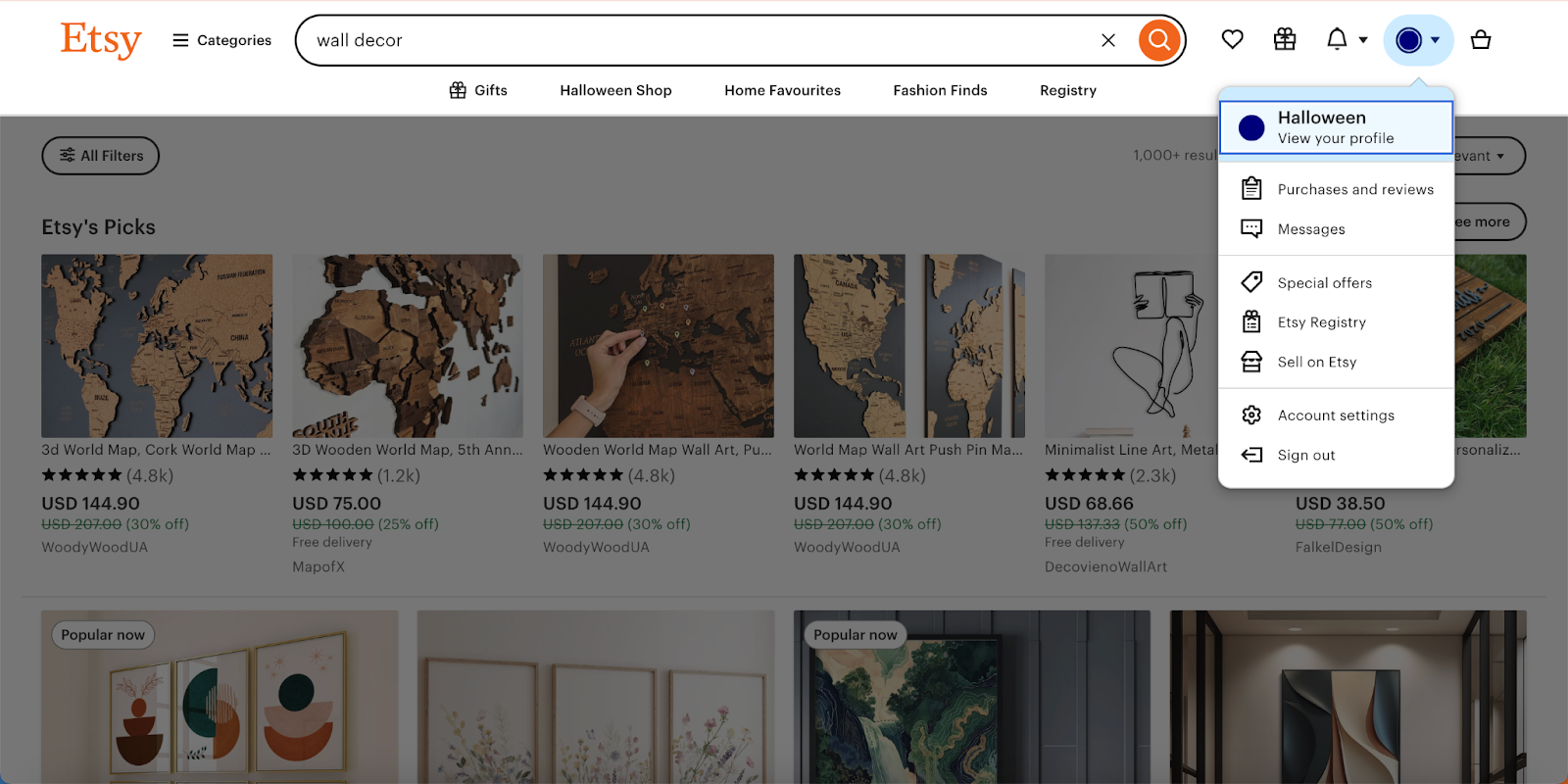Click the orange search magnifier button
This screenshot has width=1568, height=784.
[1159, 40]
